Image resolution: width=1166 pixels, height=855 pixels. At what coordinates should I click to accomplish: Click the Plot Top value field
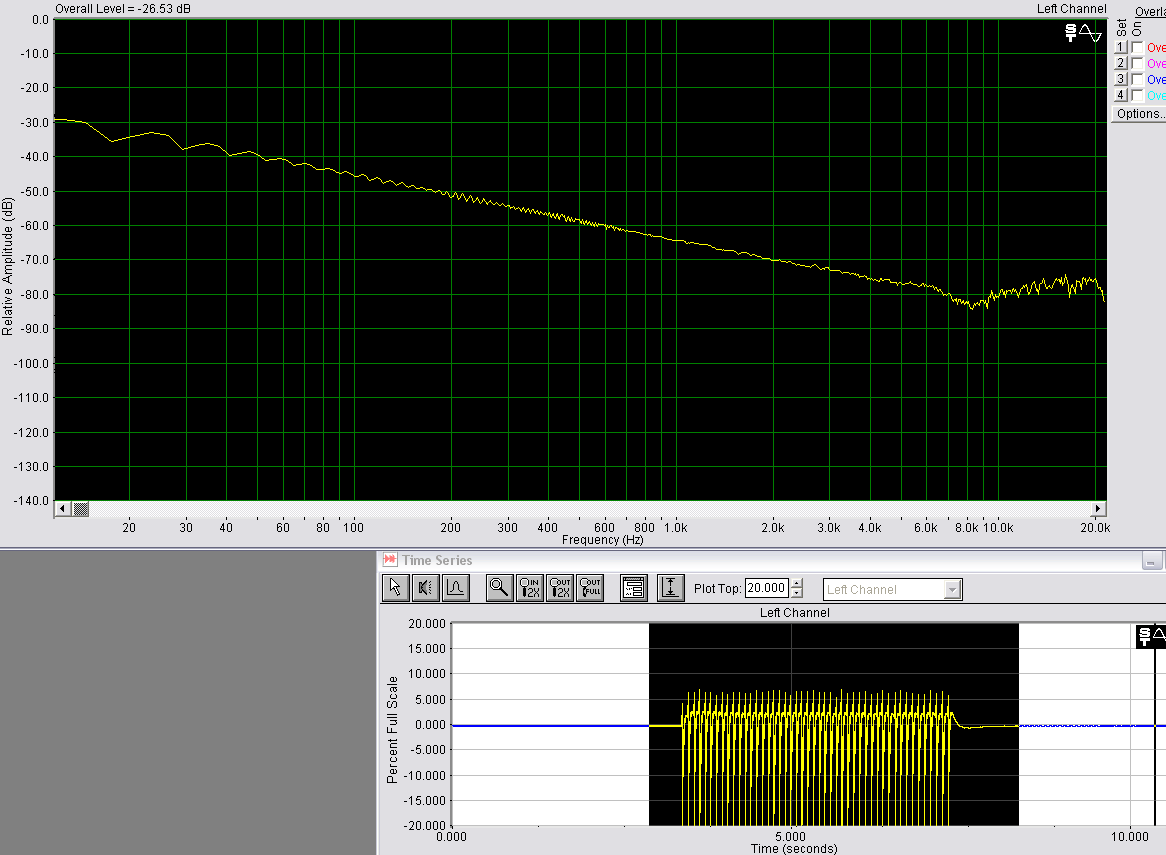point(767,589)
